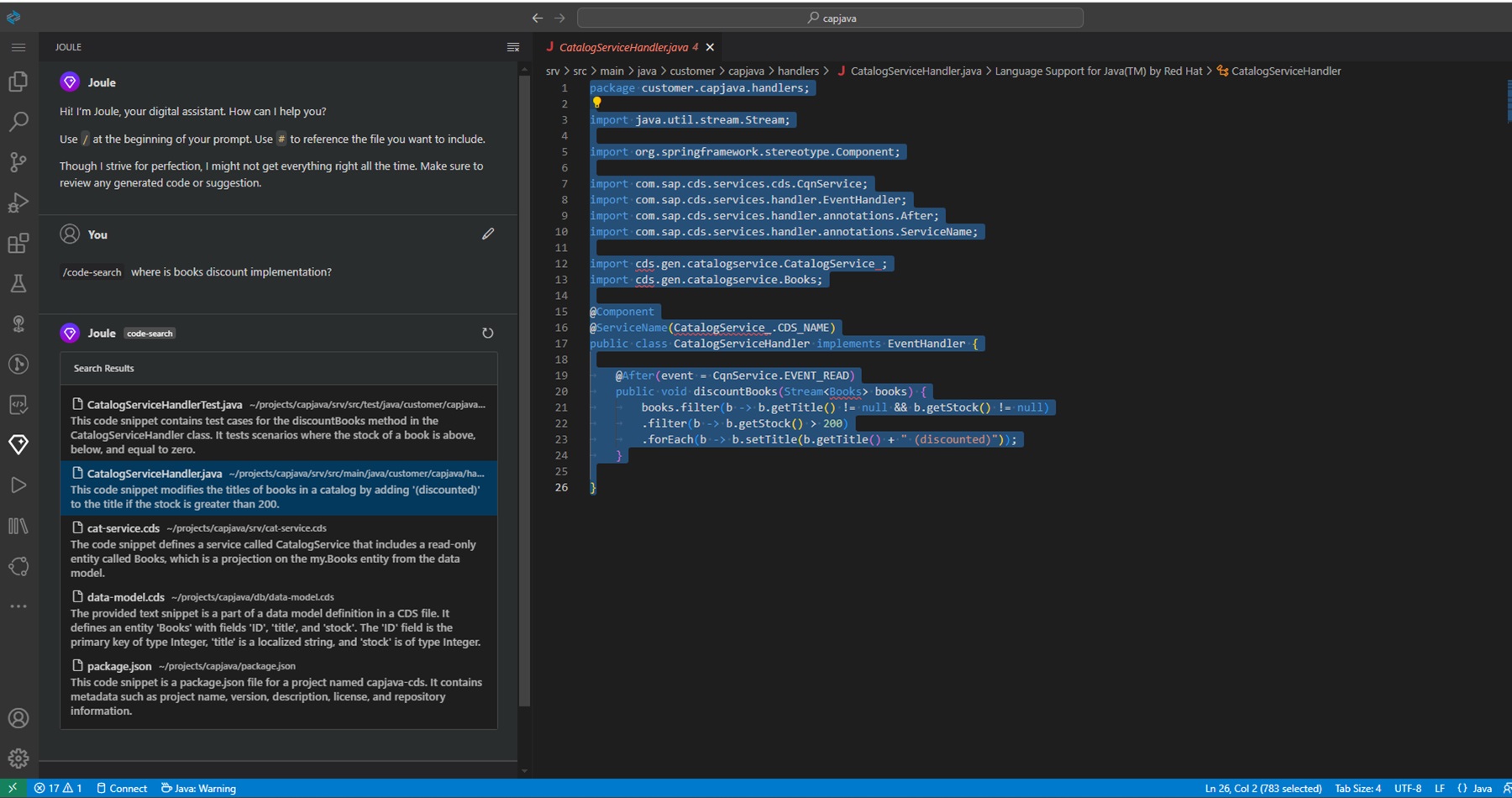The width and height of the screenshot is (1512, 798).
Task: Select the main breadcrumb segment
Action: [x=612, y=71]
